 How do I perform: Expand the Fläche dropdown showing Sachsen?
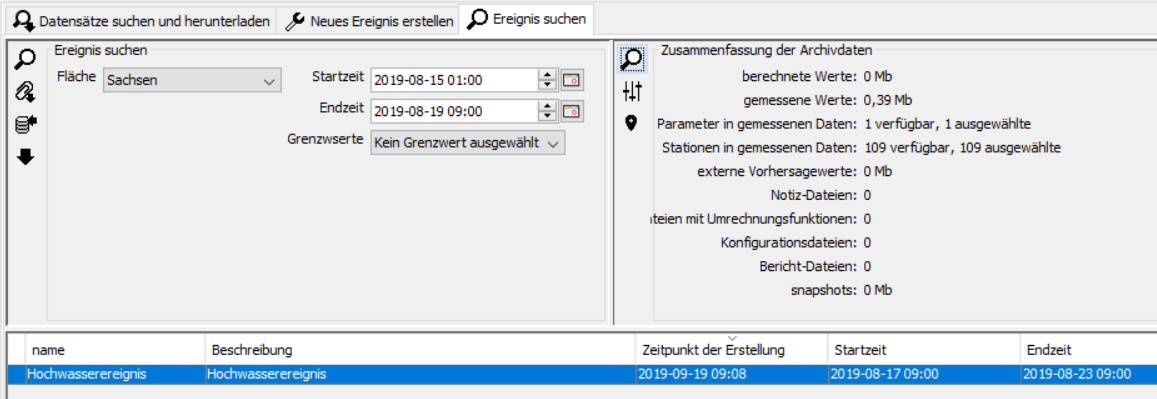(x=192, y=80)
